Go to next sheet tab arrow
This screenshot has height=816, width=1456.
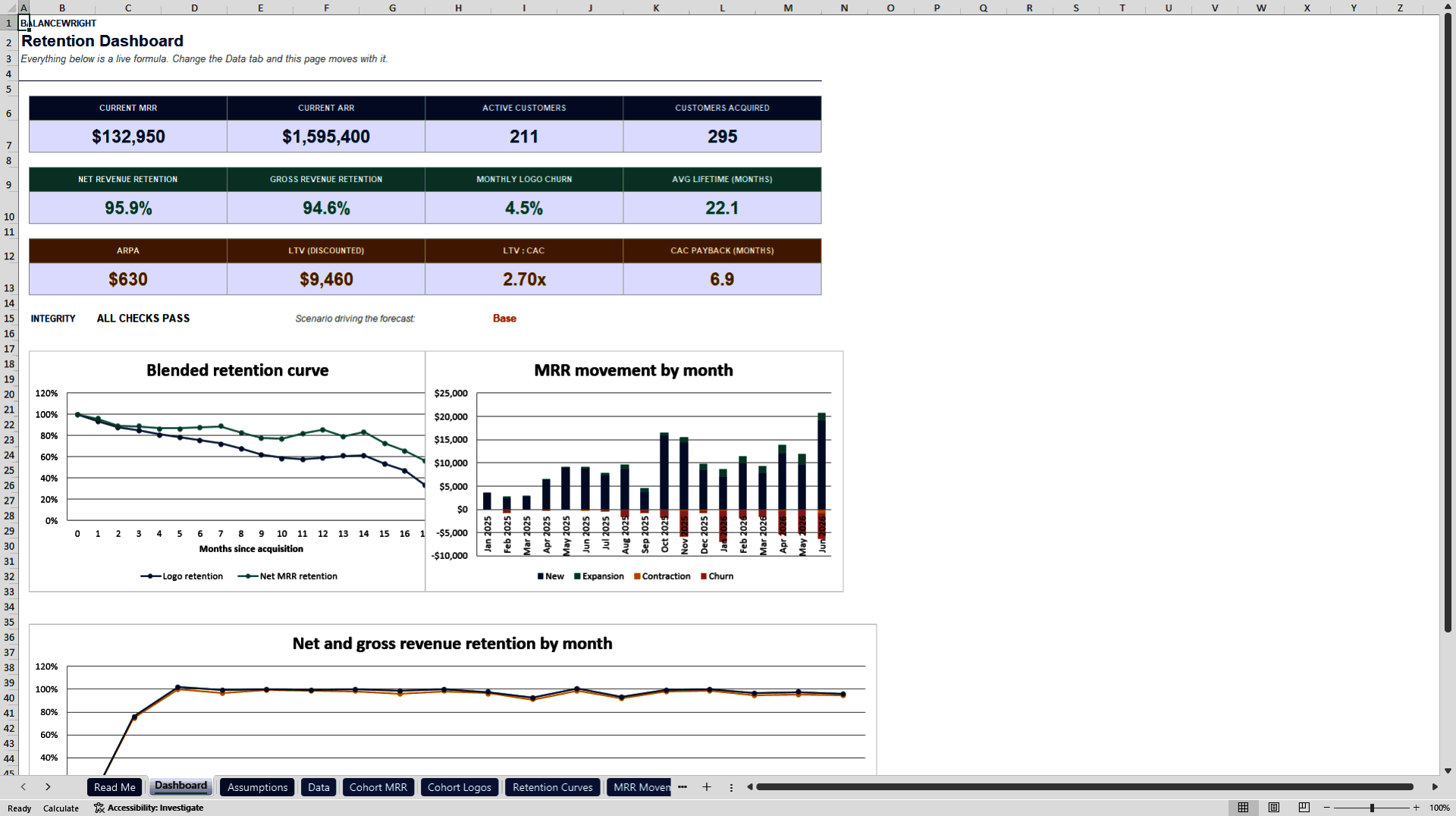coord(48,787)
